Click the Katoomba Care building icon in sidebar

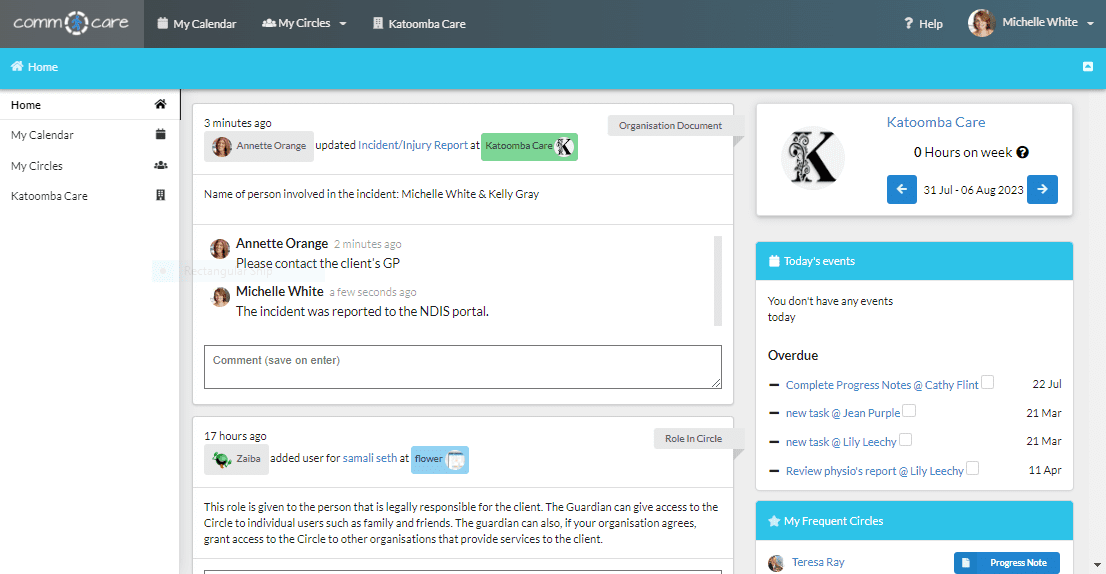click(160, 196)
